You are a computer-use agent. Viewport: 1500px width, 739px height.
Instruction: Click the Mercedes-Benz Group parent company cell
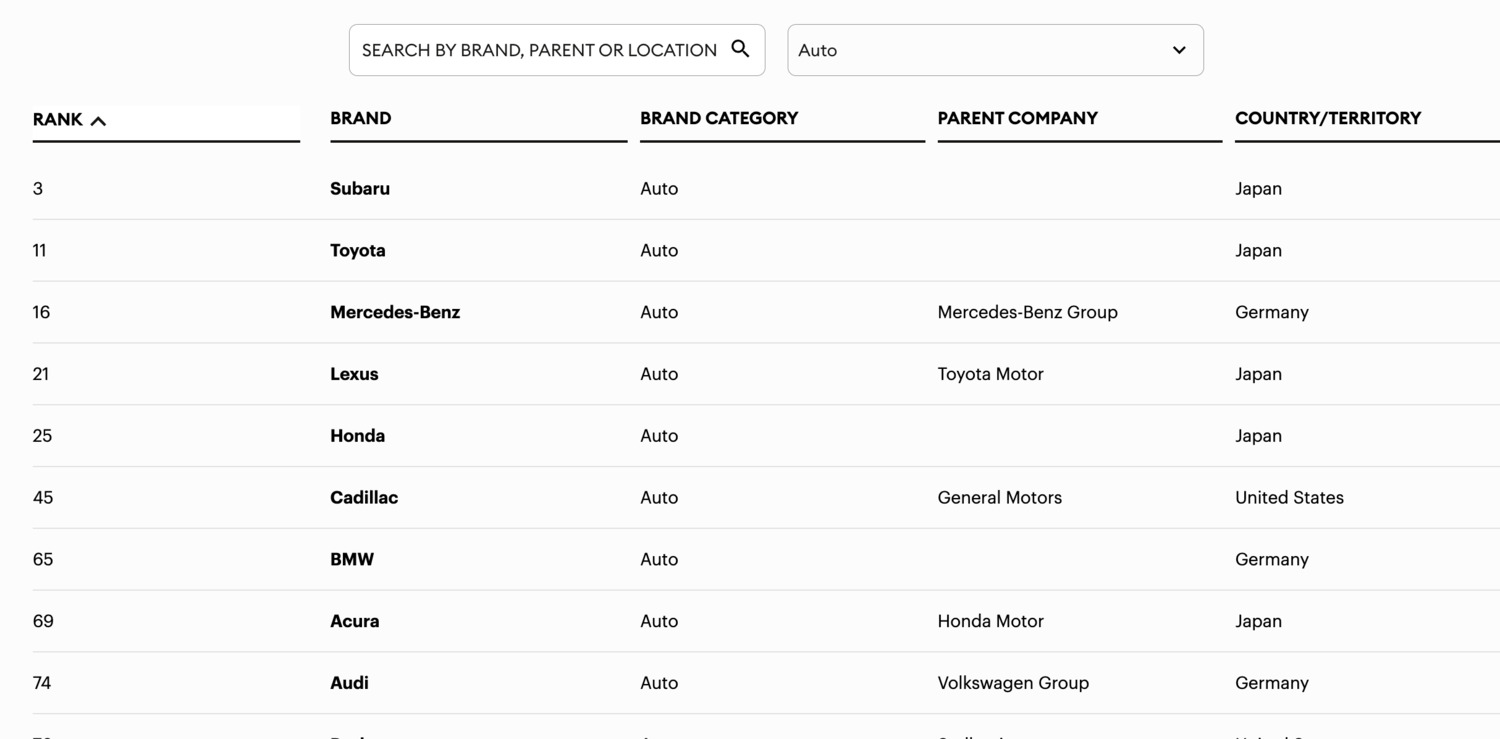(x=1028, y=312)
